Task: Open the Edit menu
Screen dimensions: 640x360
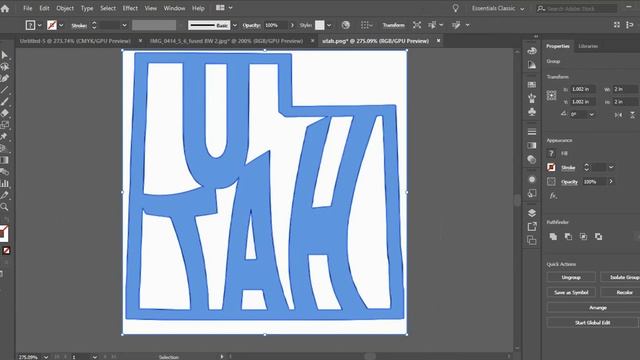Action: pyautogui.click(x=44, y=8)
